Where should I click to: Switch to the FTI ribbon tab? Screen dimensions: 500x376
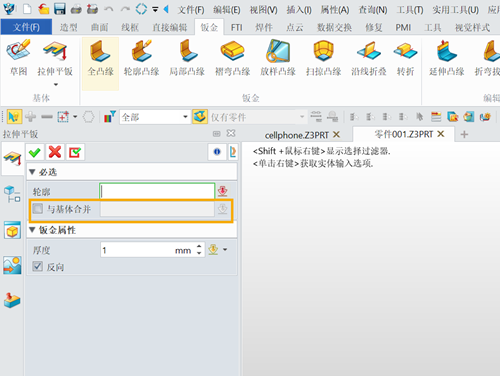point(237,27)
